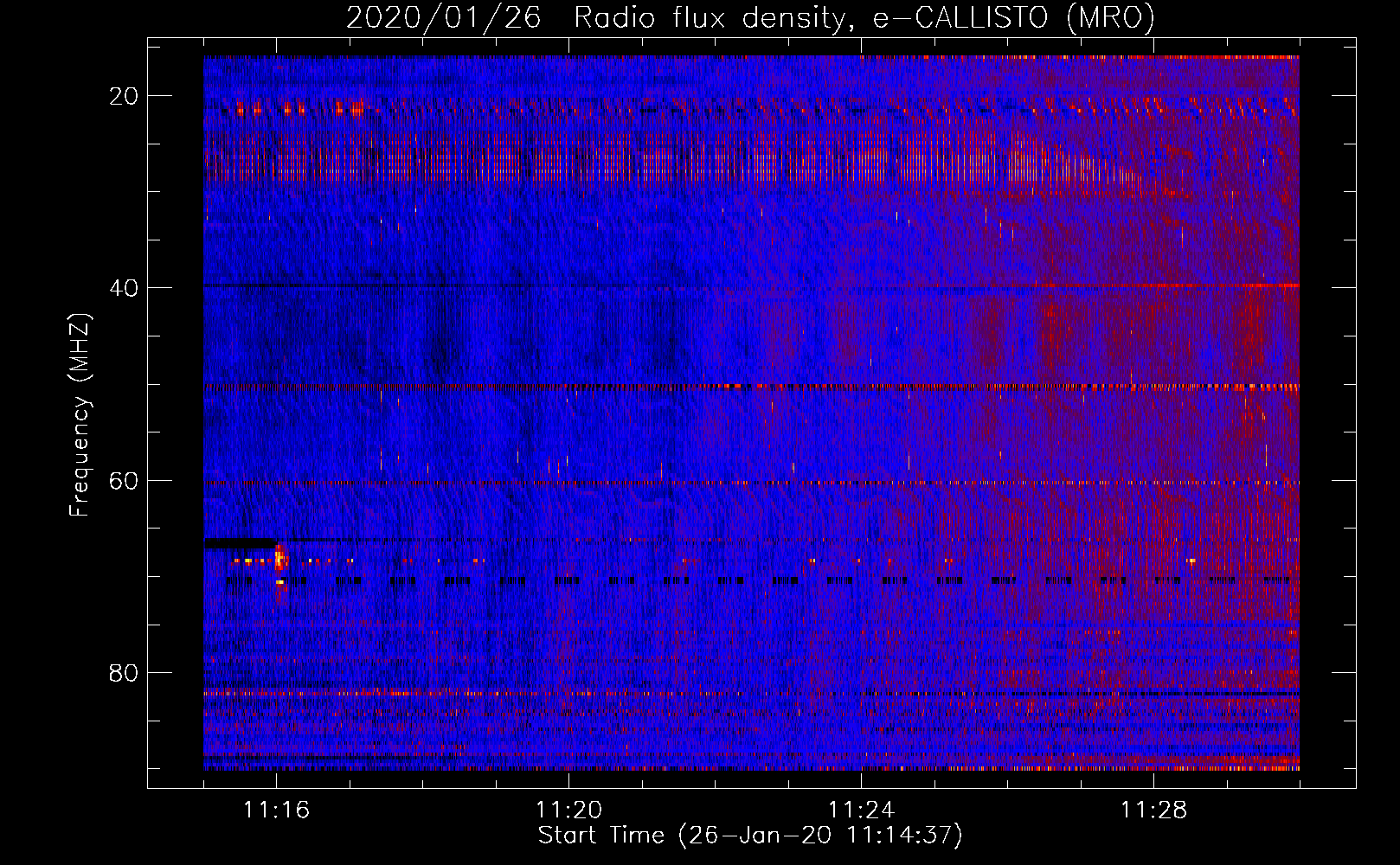This screenshot has width=1400, height=865.
Task: Click the "11:16" time tick label
Action: (276, 810)
